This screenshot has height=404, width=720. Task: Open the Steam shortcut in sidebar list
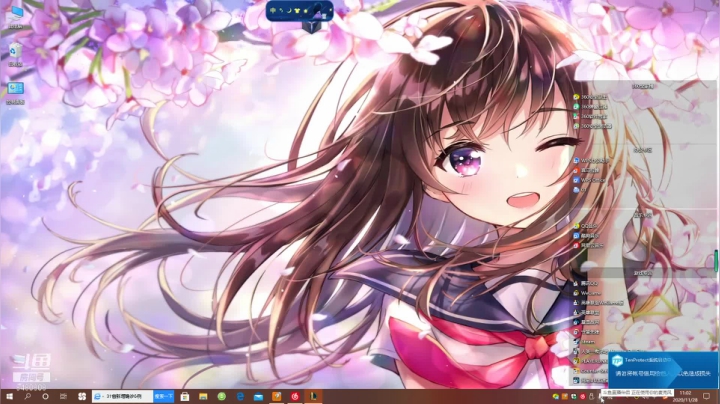point(585,342)
